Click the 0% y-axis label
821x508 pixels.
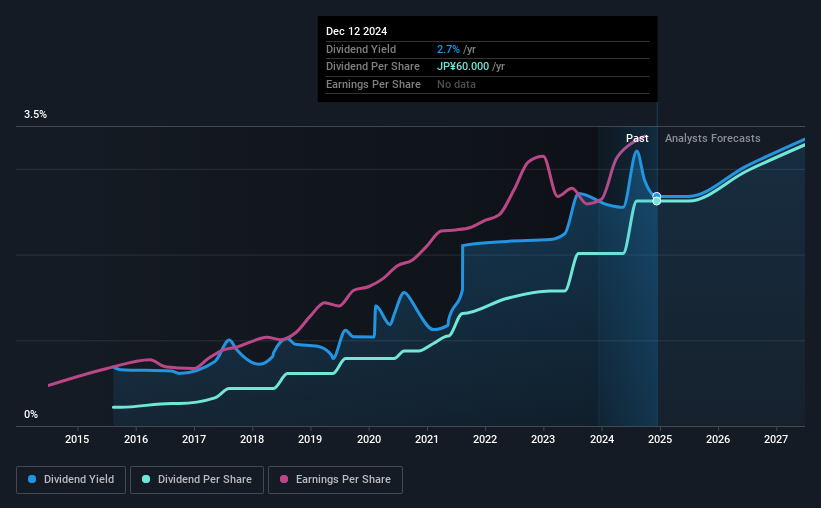31,414
